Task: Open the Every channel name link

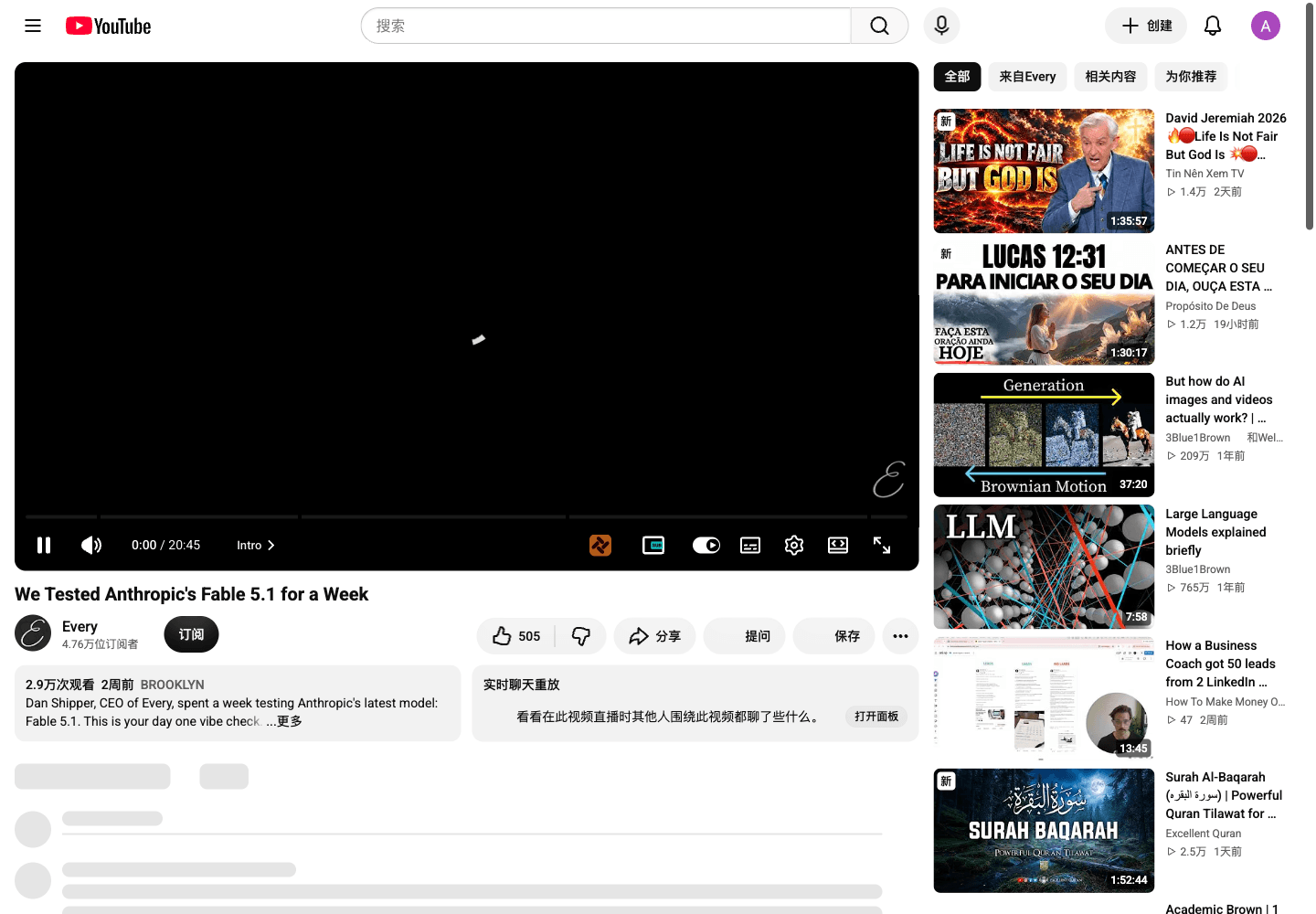Action: (80, 626)
